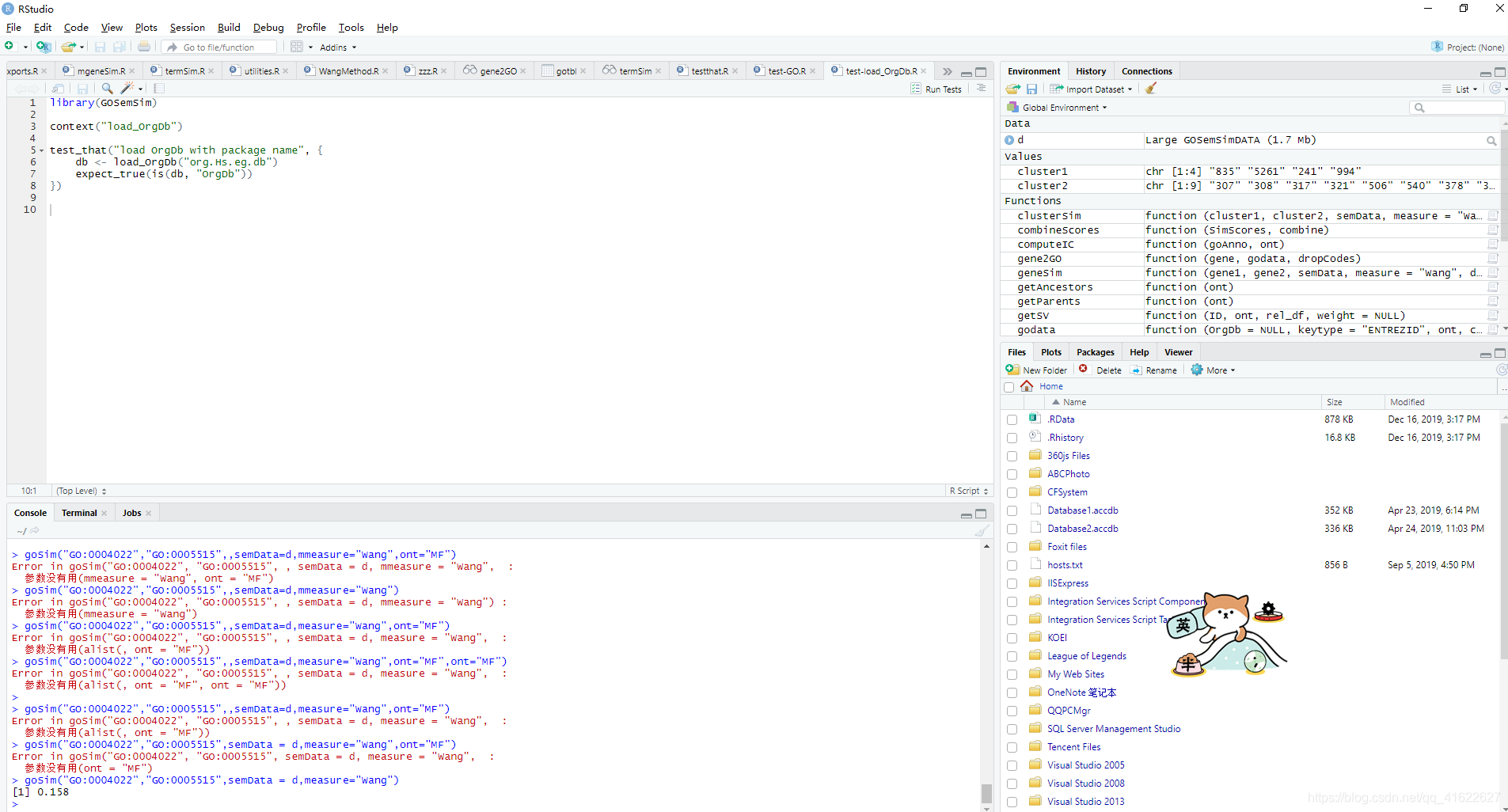Tick the checkbox for .RData
Viewport: 1508px width, 812px height.
pyautogui.click(x=1012, y=419)
